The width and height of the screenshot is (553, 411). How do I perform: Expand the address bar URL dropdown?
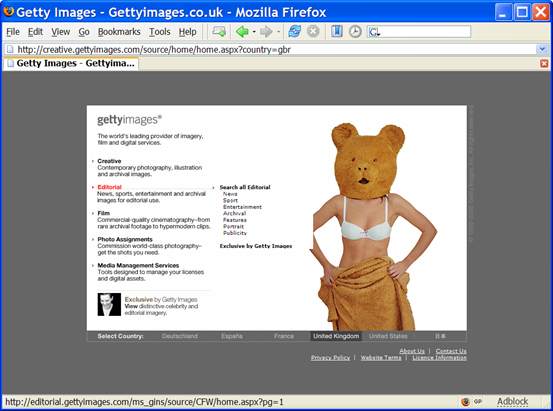542,49
